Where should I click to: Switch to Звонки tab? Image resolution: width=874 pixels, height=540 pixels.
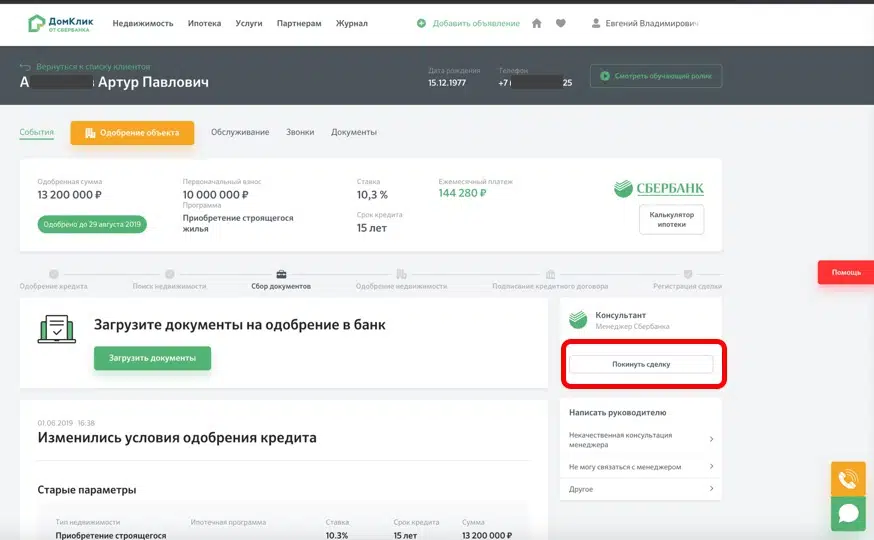point(300,132)
